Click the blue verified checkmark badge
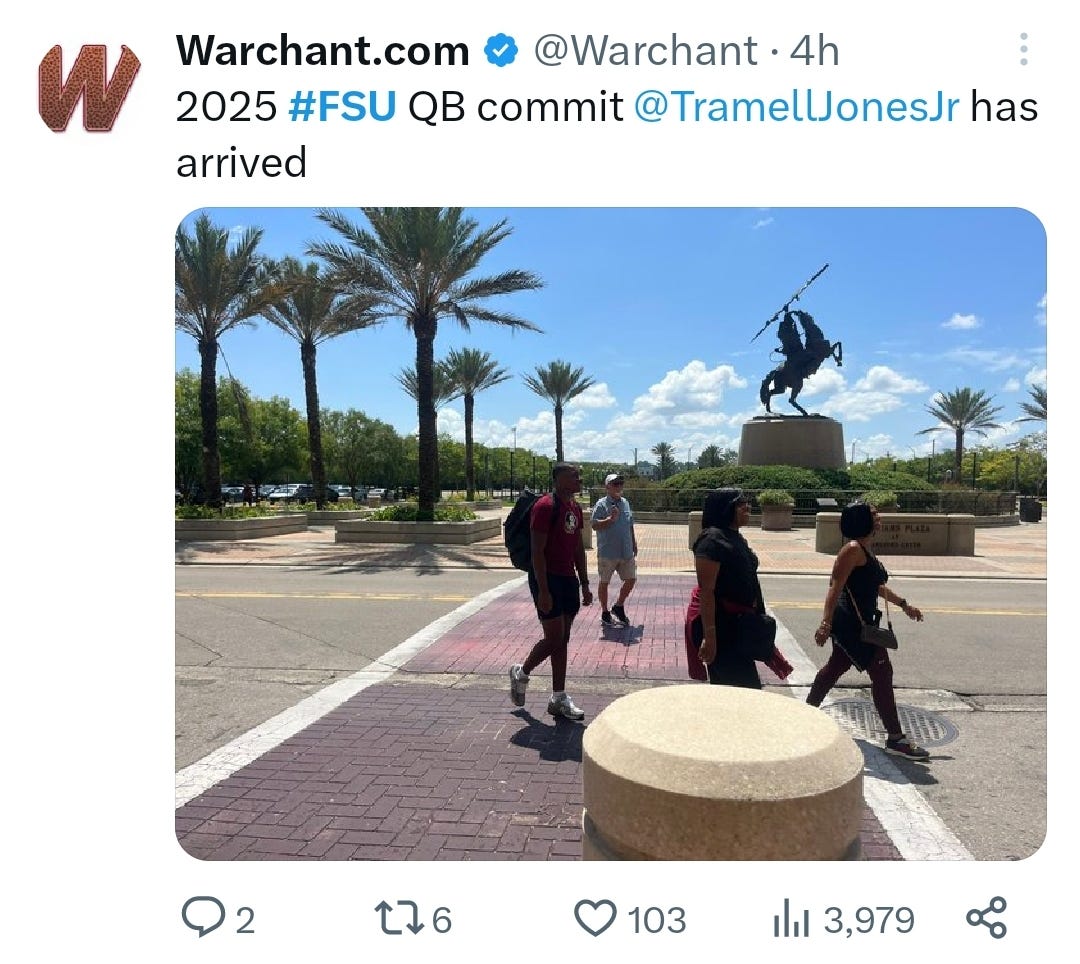 pos(501,51)
